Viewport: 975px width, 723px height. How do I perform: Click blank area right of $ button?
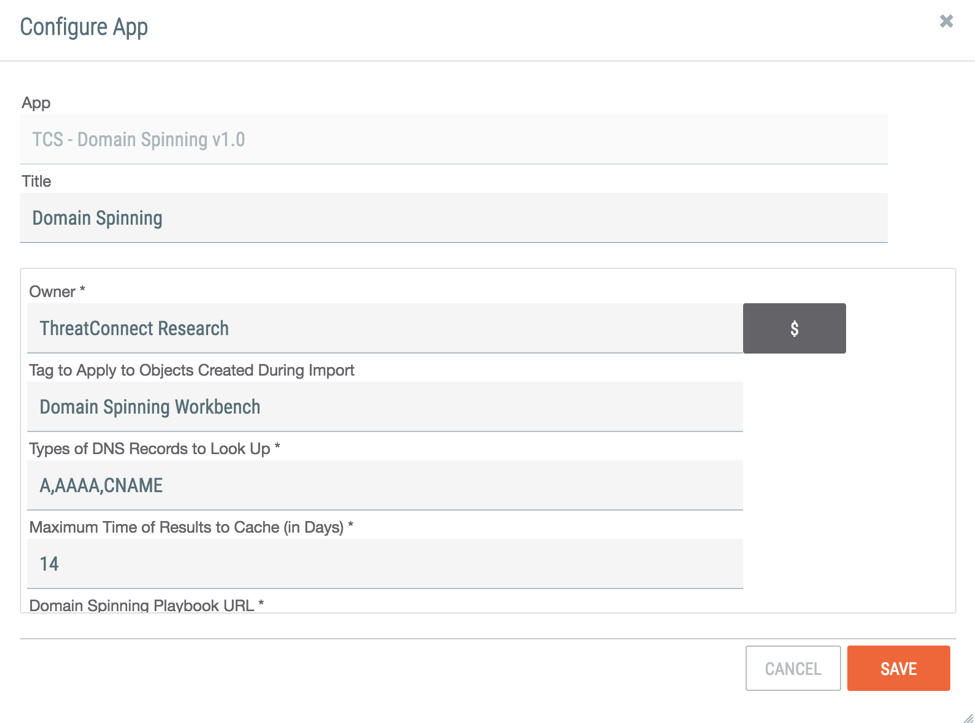coord(899,328)
